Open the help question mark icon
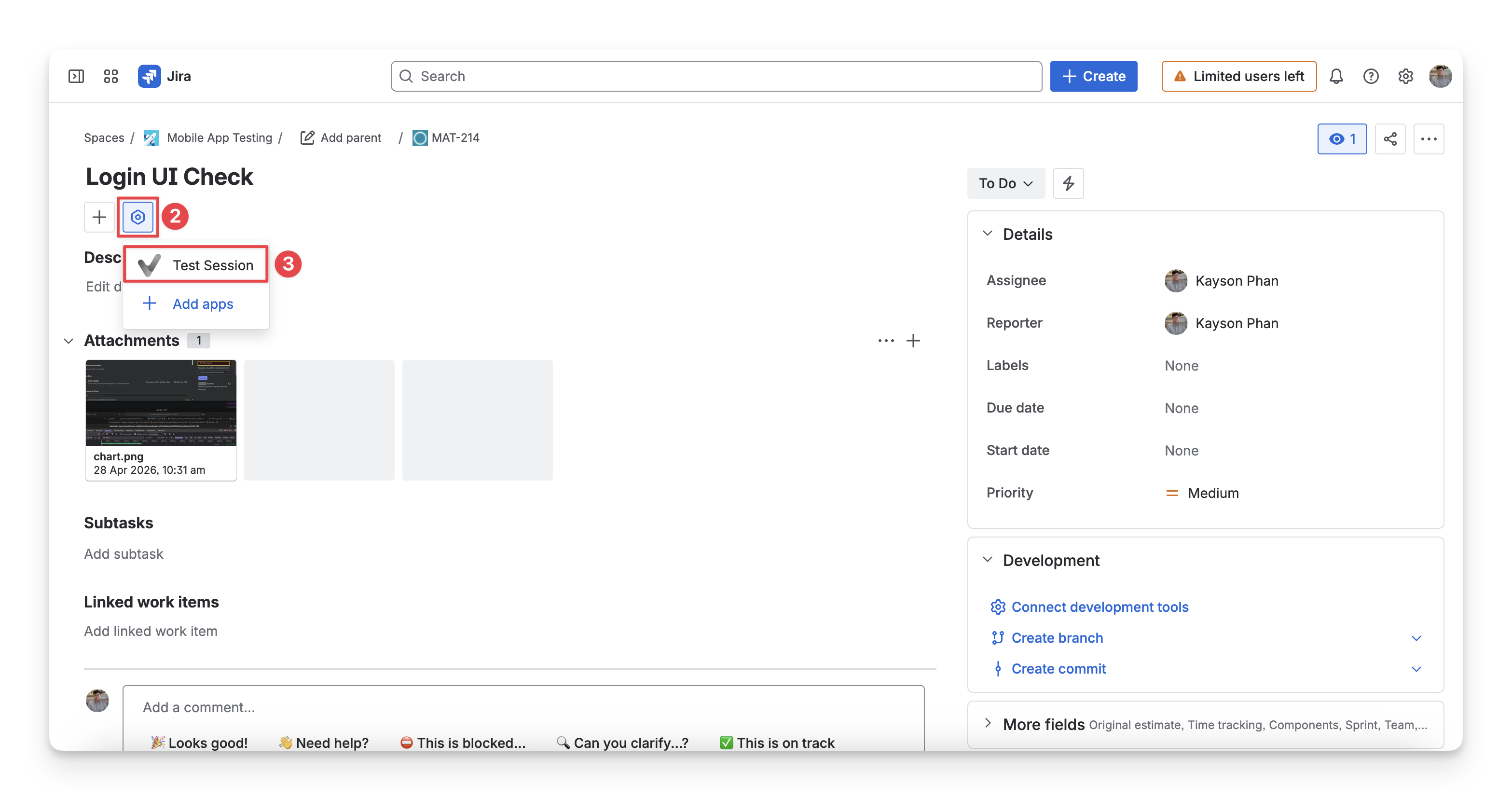The image size is (1512, 800). point(1371,76)
